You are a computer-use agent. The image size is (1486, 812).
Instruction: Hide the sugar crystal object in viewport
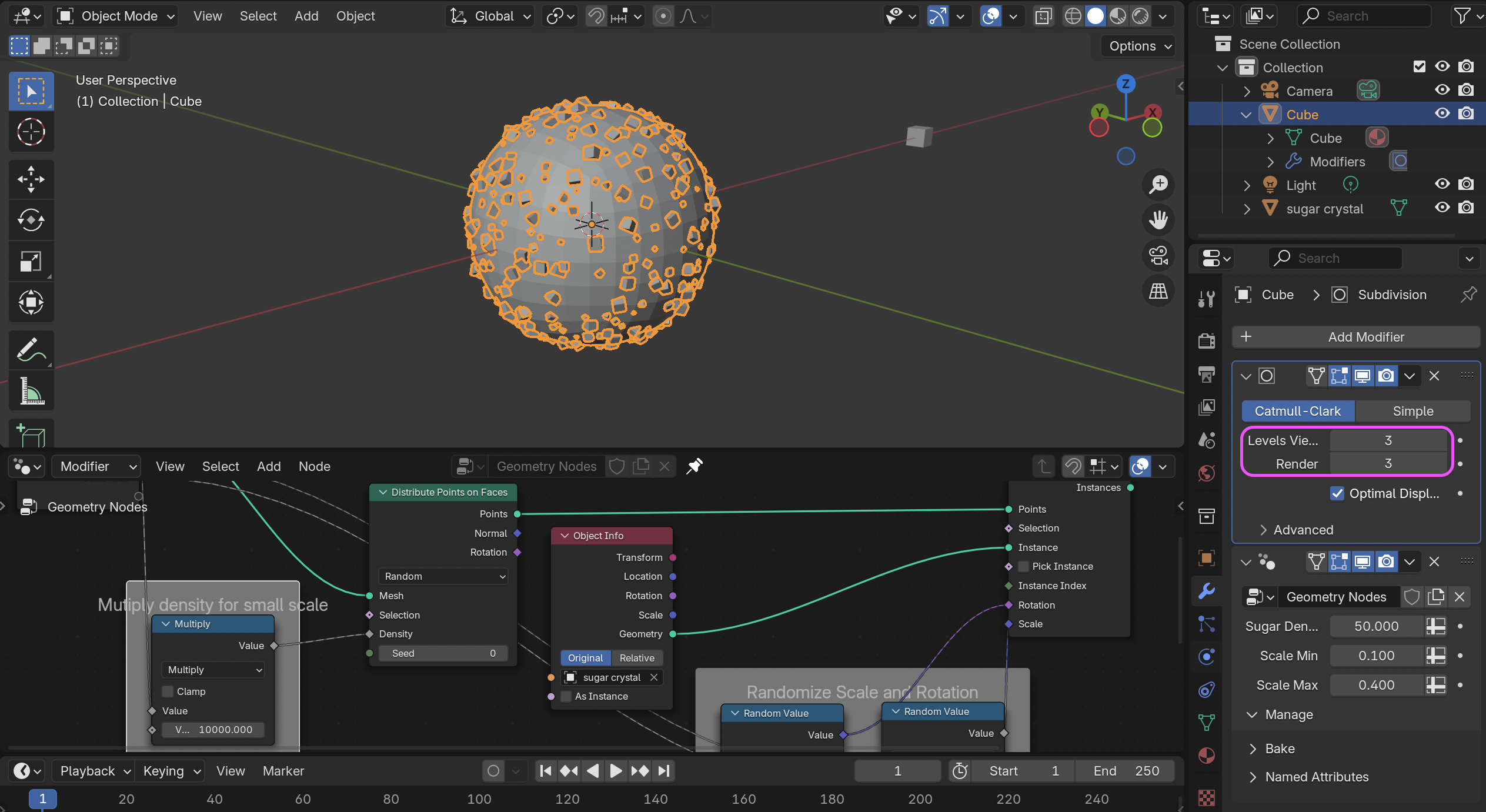pyautogui.click(x=1442, y=208)
